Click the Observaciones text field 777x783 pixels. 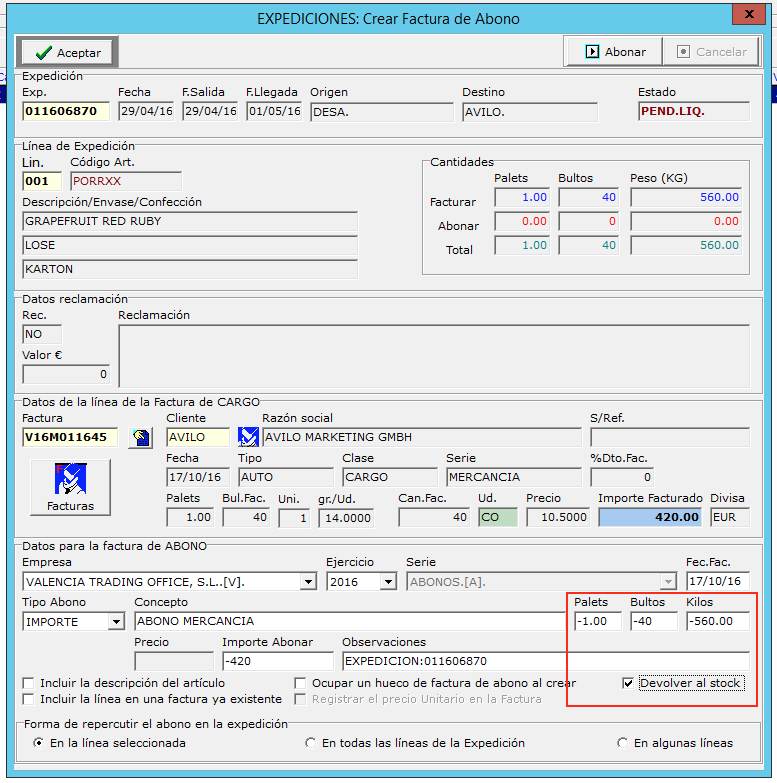click(x=545, y=661)
